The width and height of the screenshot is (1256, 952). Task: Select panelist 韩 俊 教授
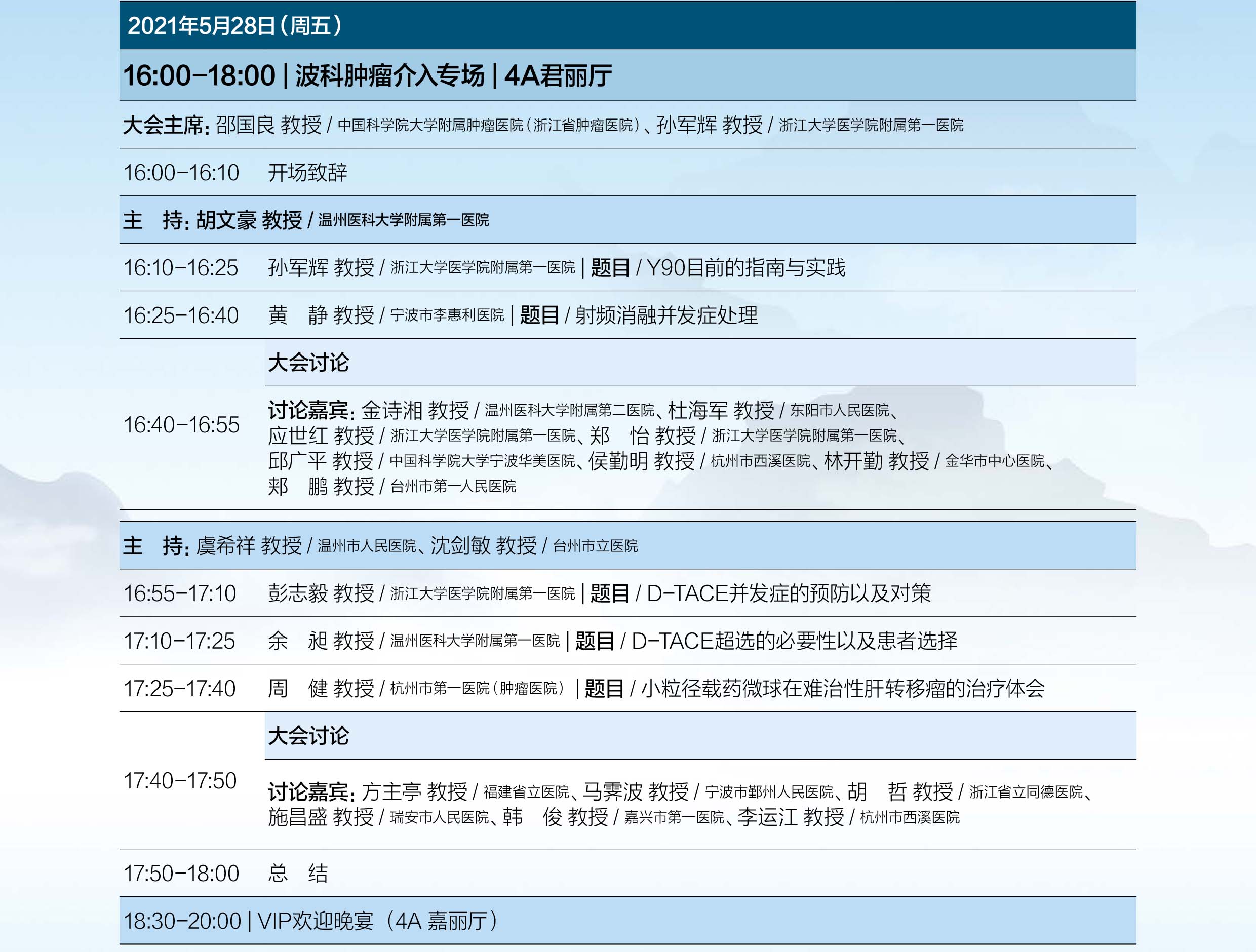tap(556, 817)
